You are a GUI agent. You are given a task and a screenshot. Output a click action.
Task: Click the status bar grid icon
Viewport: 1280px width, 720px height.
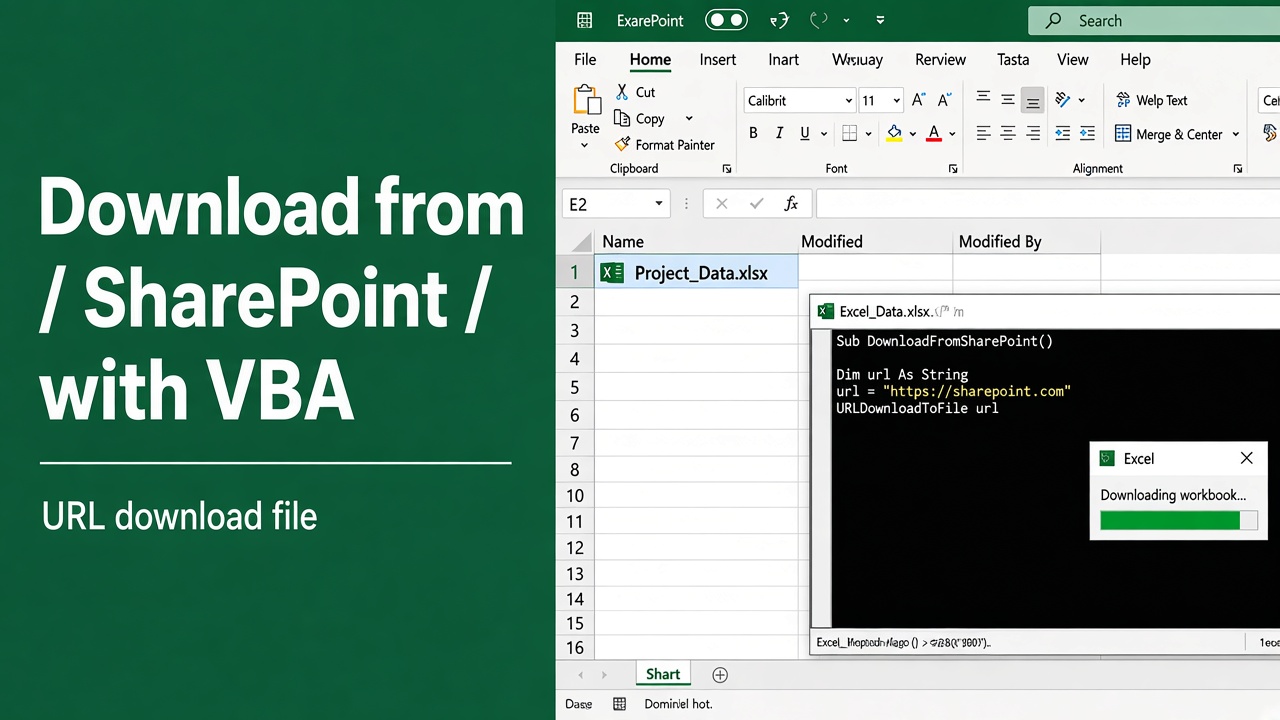coord(619,704)
